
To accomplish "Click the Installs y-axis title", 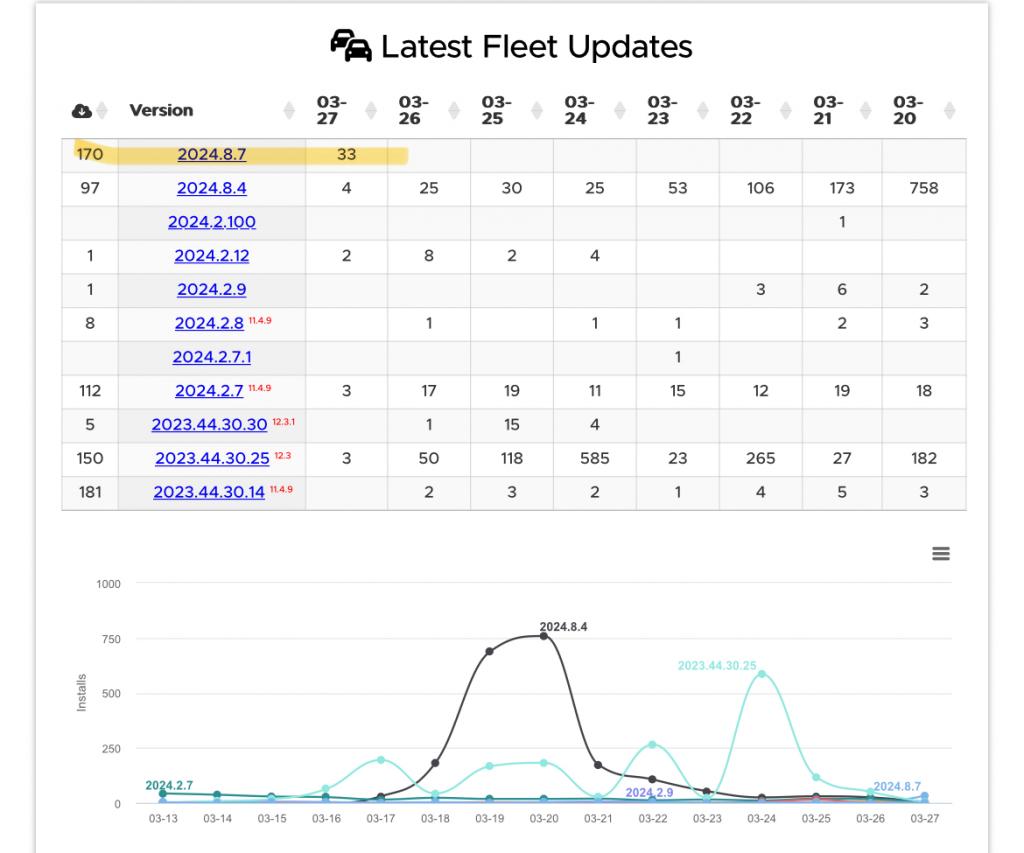I will (82, 692).
